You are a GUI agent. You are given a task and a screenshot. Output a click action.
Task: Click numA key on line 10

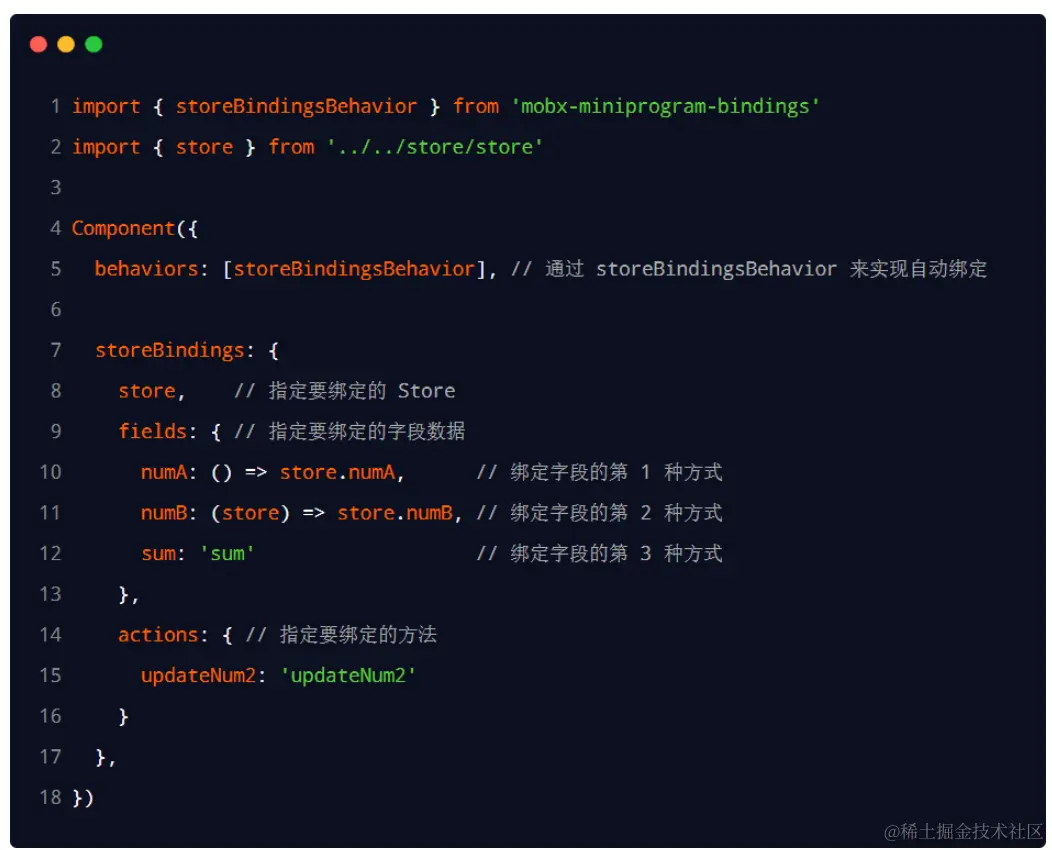tap(164, 472)
